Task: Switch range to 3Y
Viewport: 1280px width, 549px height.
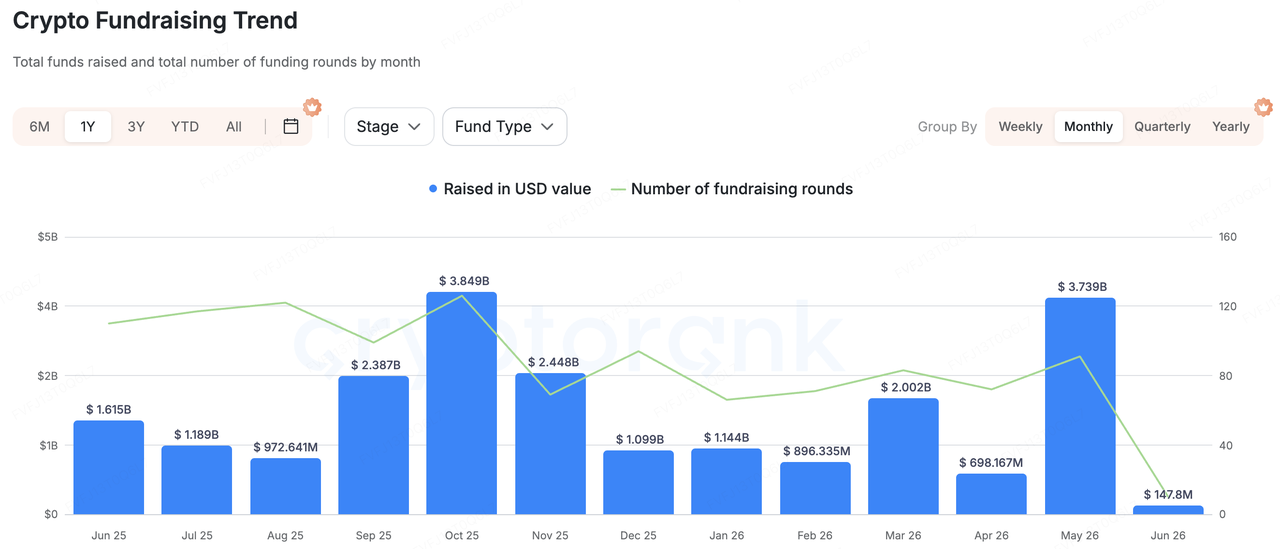Action: click(136, 127)
